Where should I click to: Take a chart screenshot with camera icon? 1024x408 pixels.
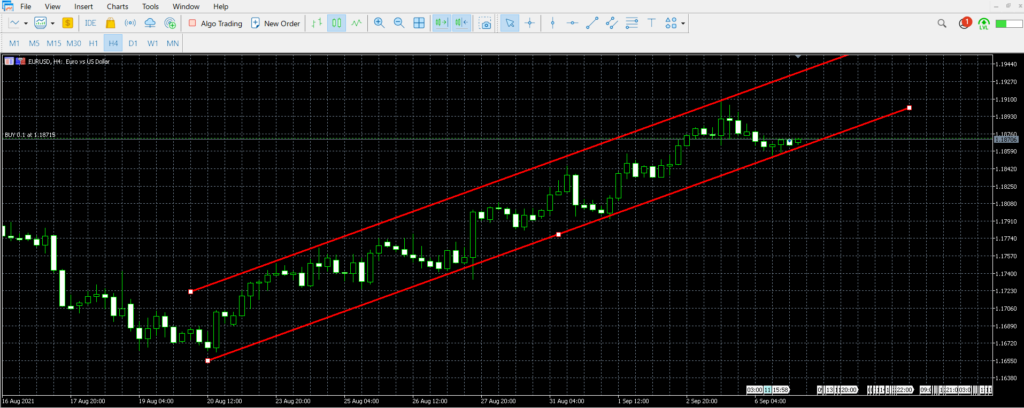(x=485, y=23)
